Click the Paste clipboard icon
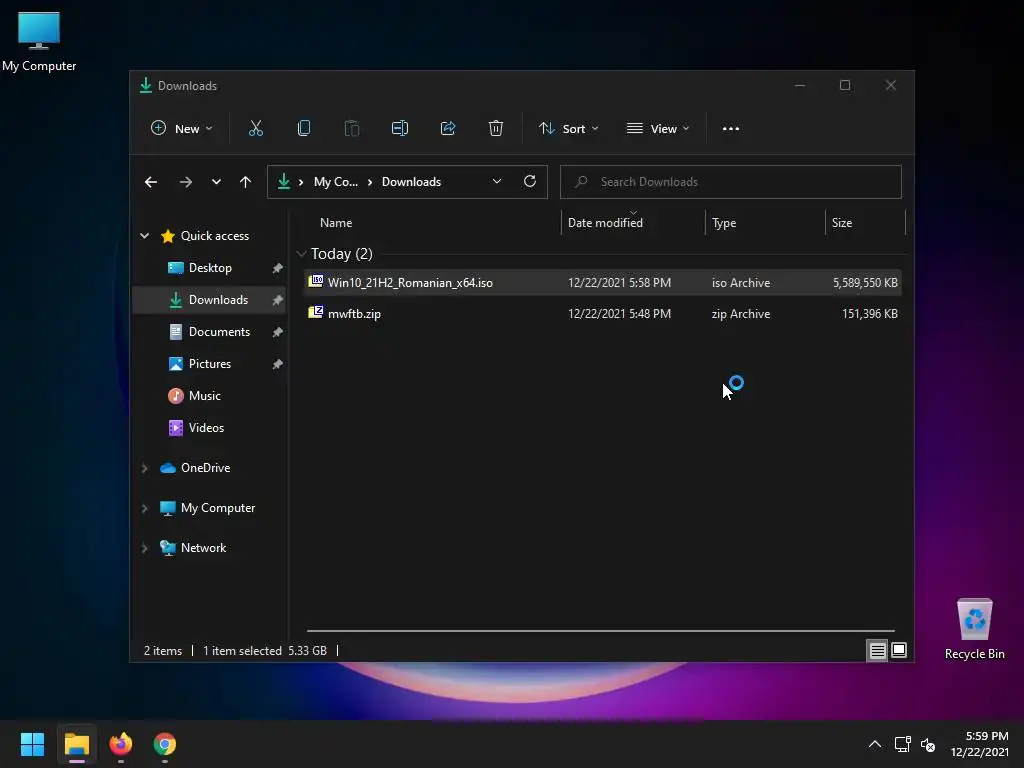Screen dimensions: 1024x768 click(x=351, y=129)
